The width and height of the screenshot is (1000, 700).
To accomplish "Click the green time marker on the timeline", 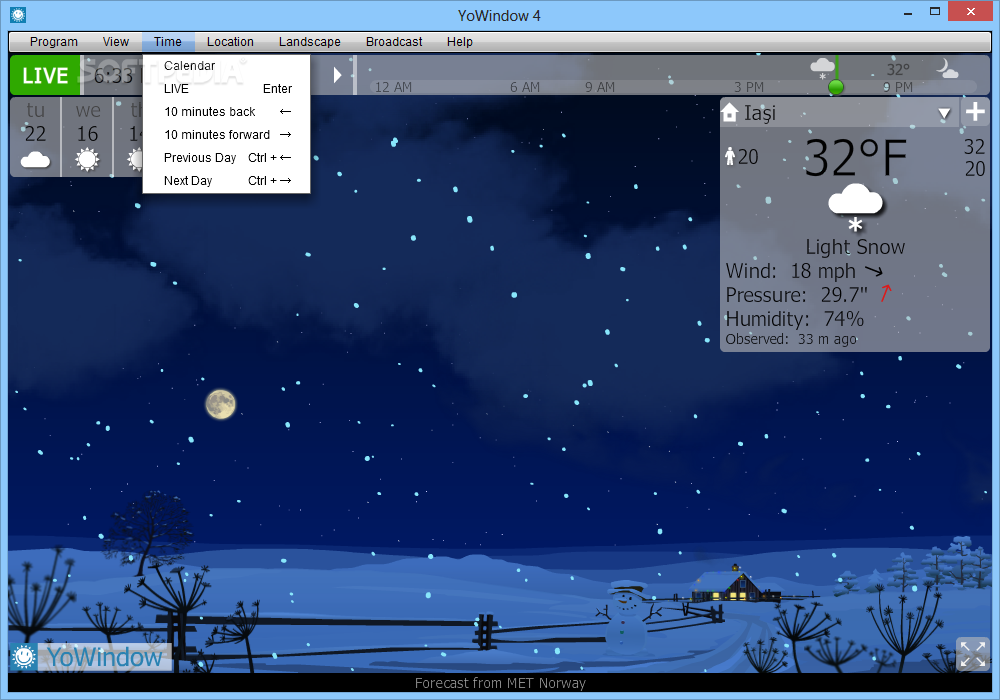I will (835, 87).
